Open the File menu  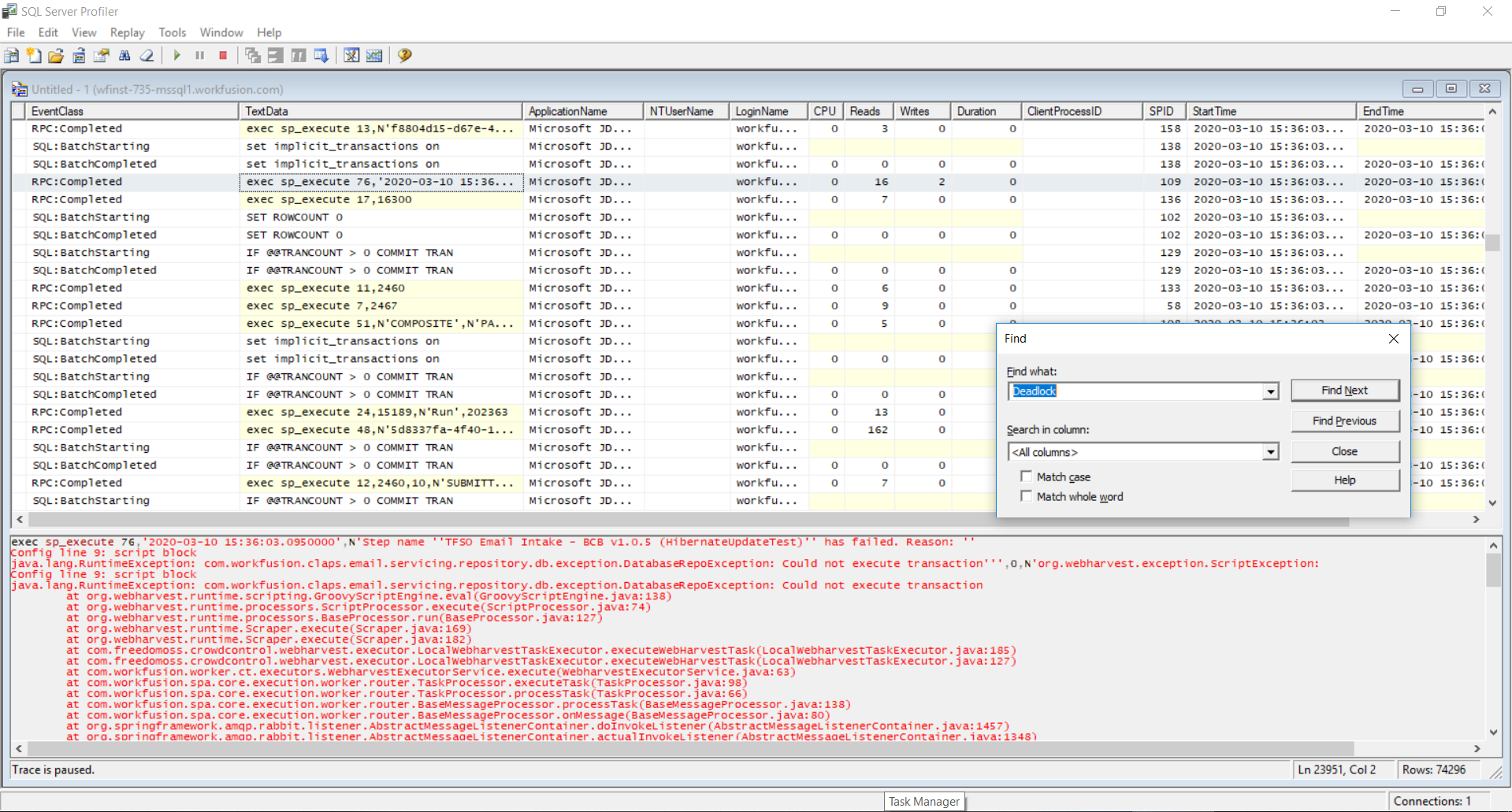click(16, 32)
